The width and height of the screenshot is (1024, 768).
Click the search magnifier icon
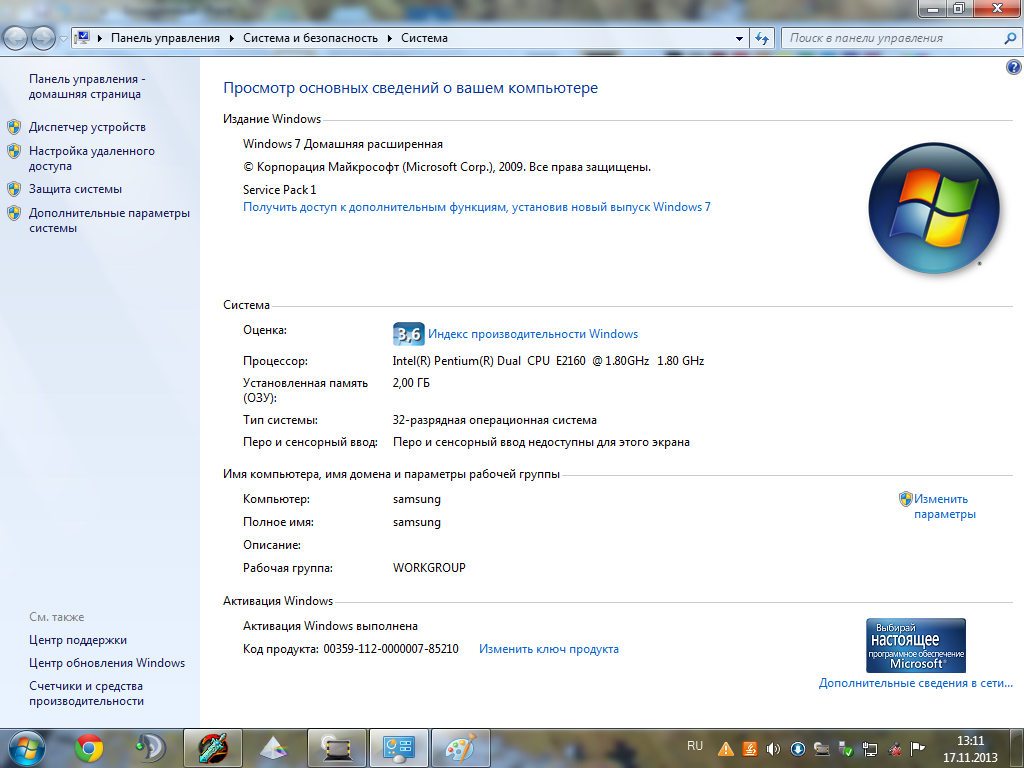1010,39
